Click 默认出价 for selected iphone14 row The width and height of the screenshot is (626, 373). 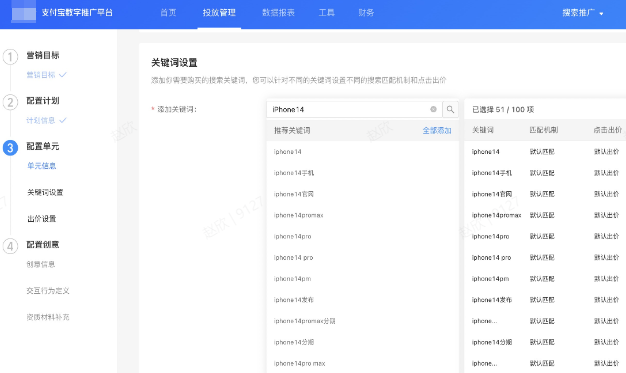[x=606, y=152]
